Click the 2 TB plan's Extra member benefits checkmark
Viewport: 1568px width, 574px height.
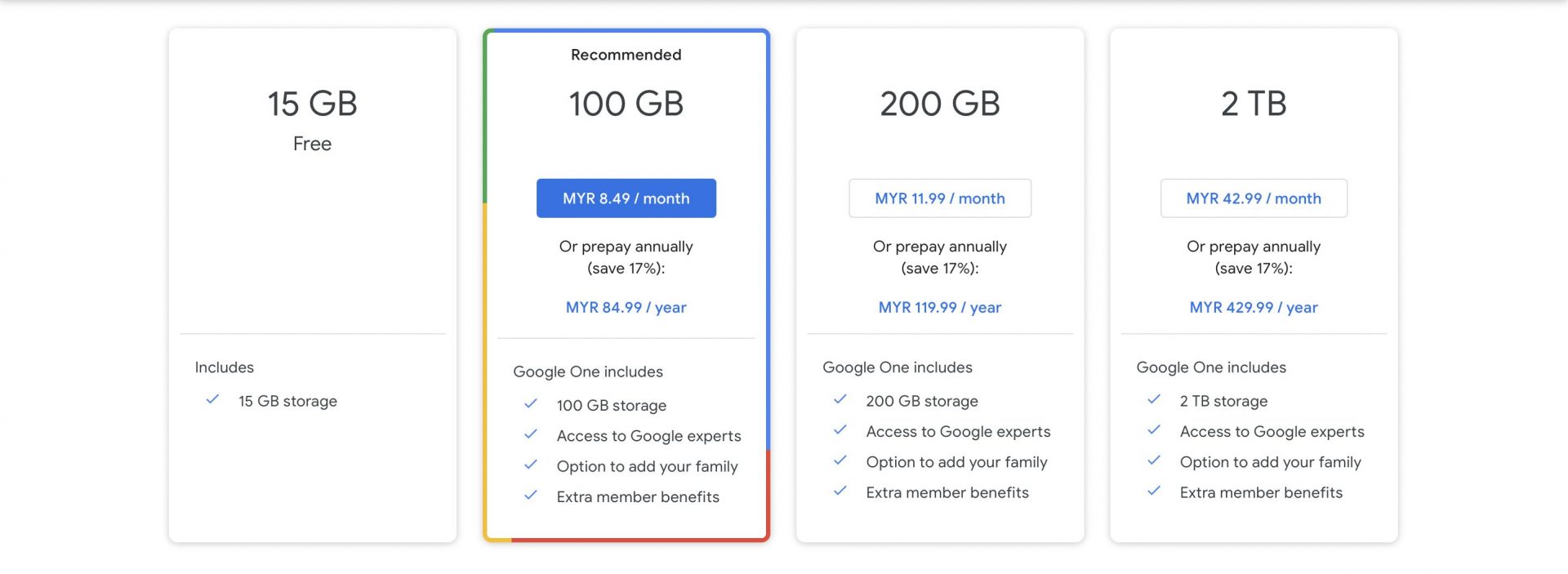[1154, 492]
